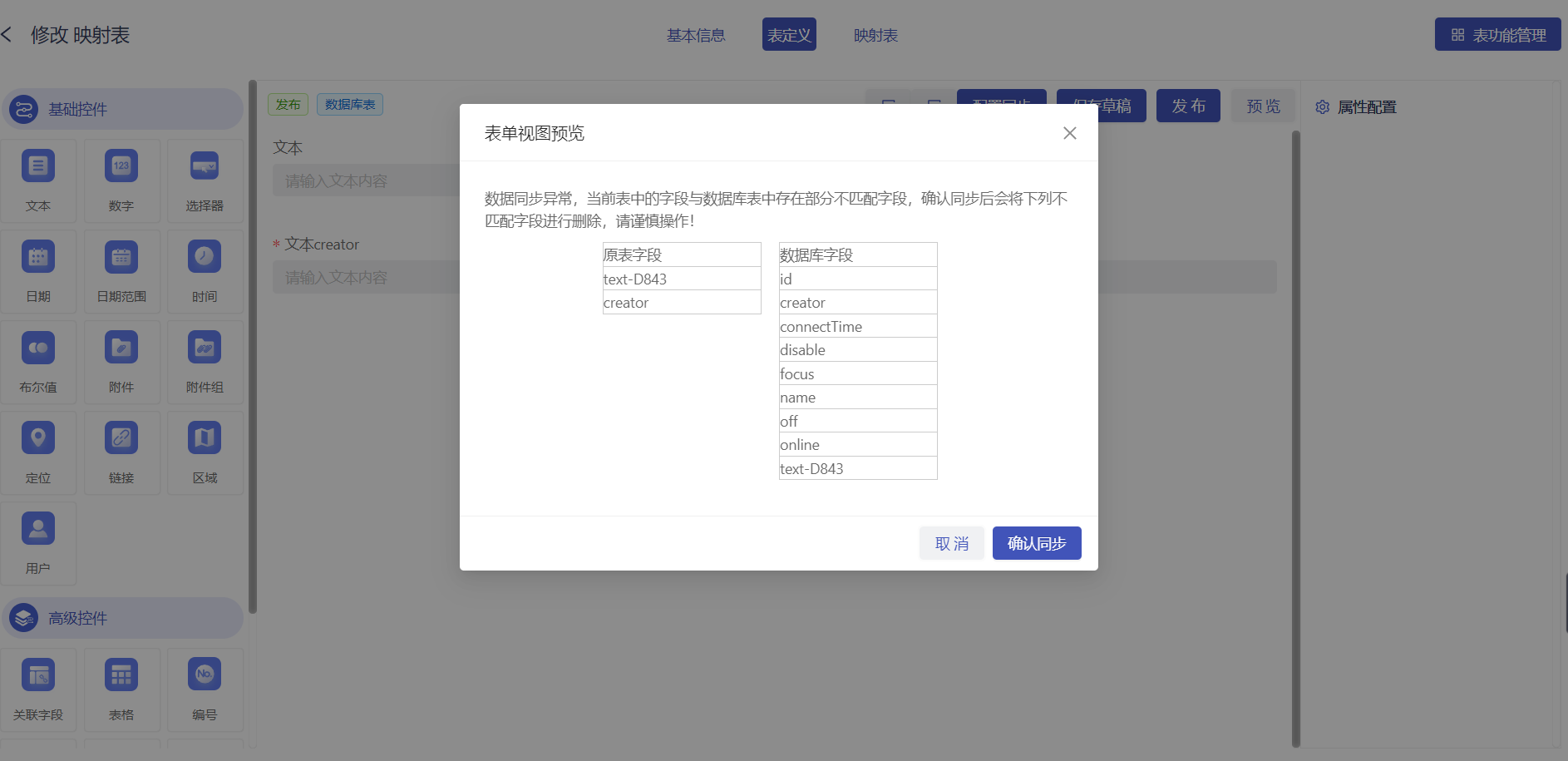Select the 文本 text control icon
This screenshot has height=761, width=1568.
(x=38, y=166)
